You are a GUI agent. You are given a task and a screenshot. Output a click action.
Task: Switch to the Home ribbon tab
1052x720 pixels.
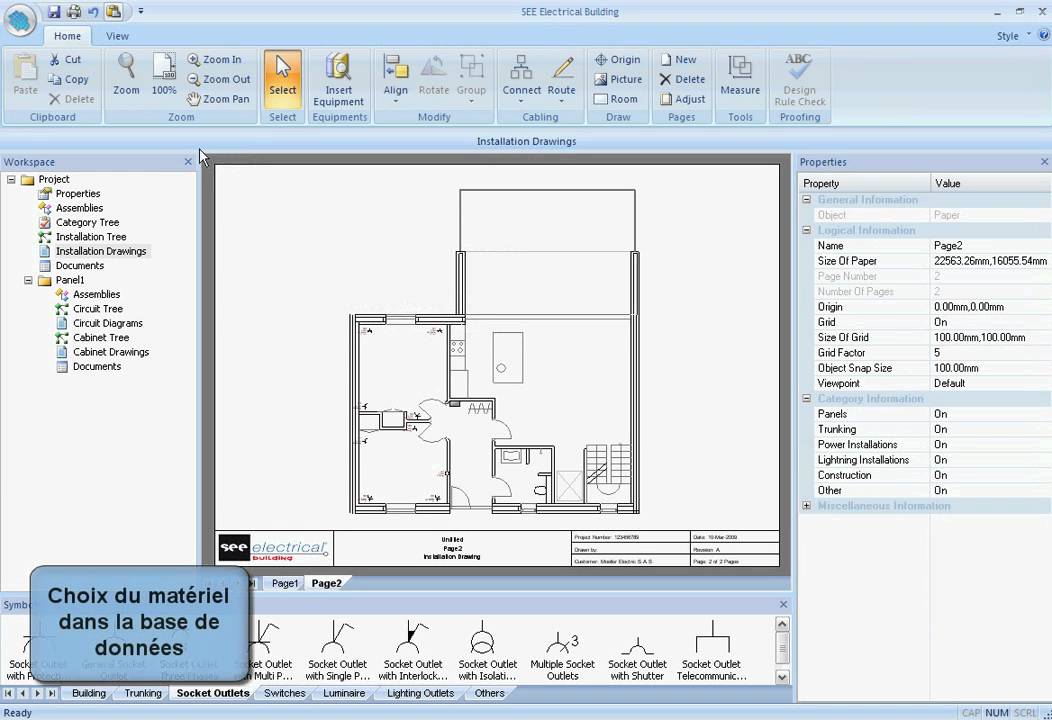point(67,36)
